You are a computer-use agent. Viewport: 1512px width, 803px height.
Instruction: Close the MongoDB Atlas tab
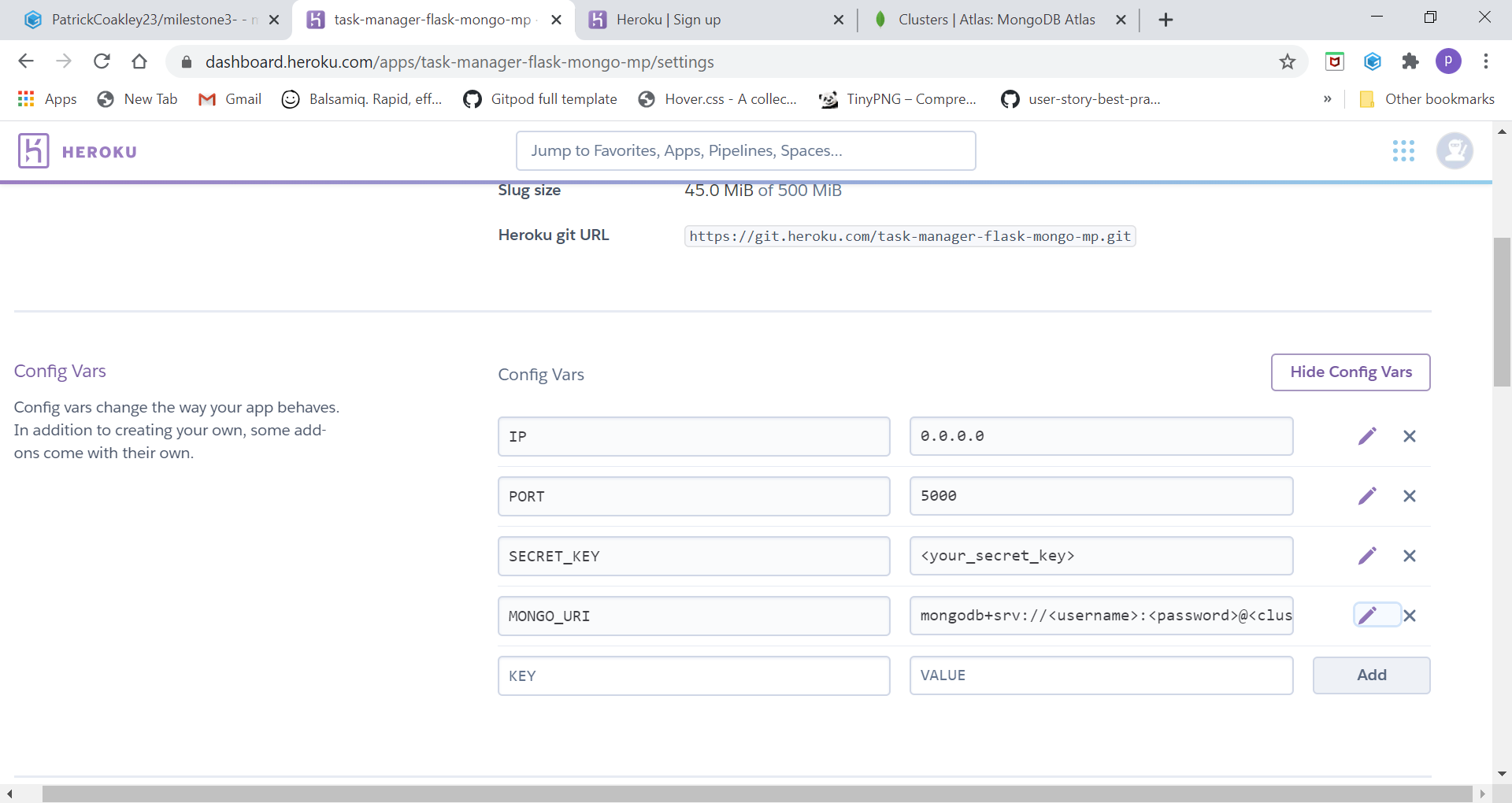pyautogui.click(x=1121, y=20)
